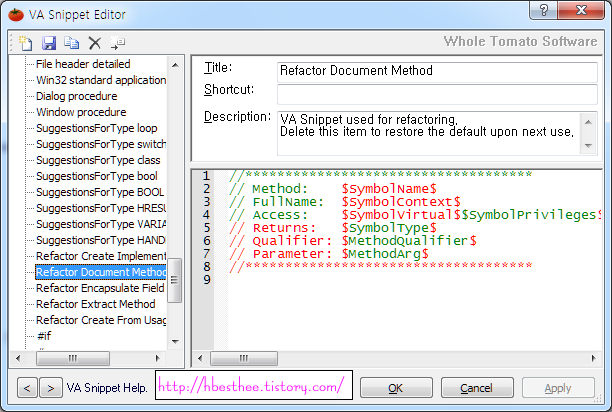The image size is (612, 412).
Task: Choose 'SuggestionsForType class' entry
Action: 98,160
